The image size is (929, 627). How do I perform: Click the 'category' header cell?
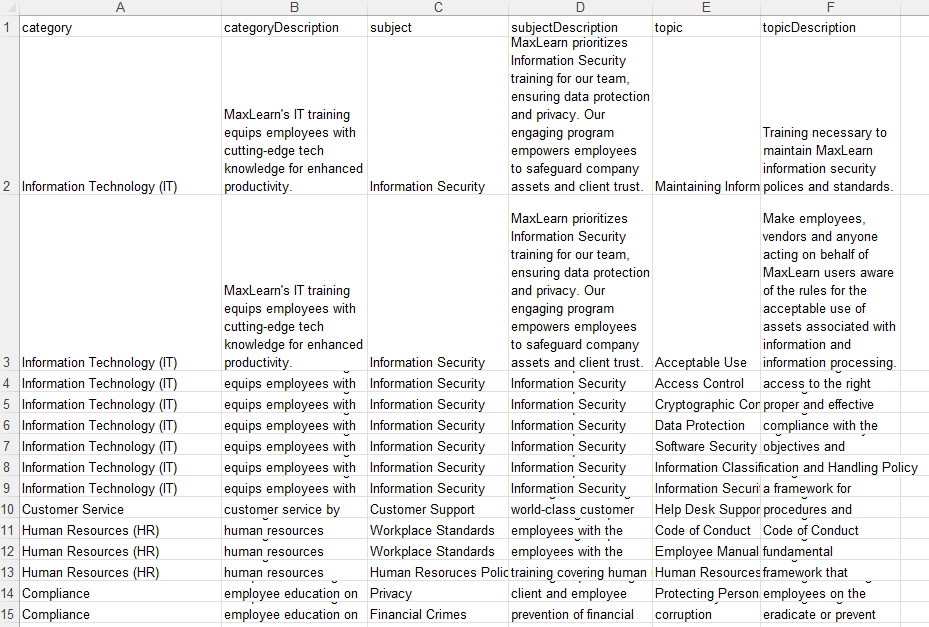(x=120, y=27)
